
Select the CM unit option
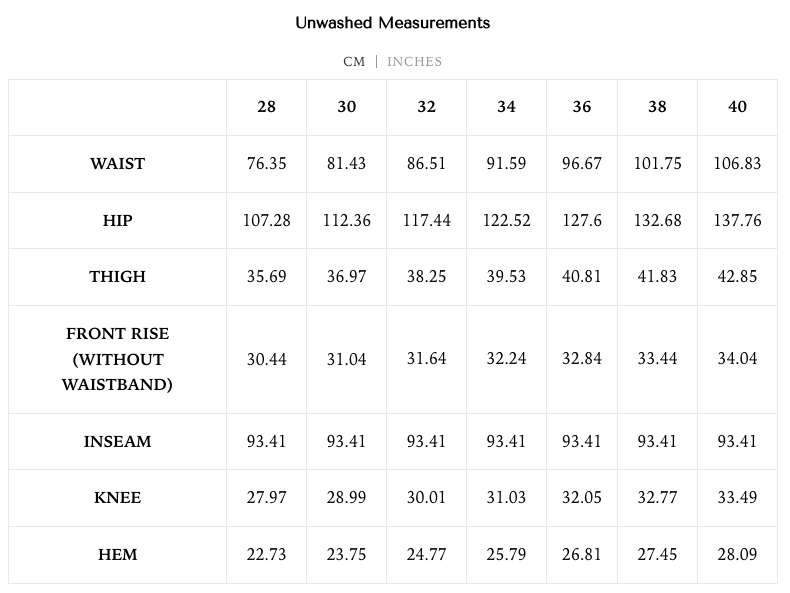pyautogui.click(x=354, y=61)
